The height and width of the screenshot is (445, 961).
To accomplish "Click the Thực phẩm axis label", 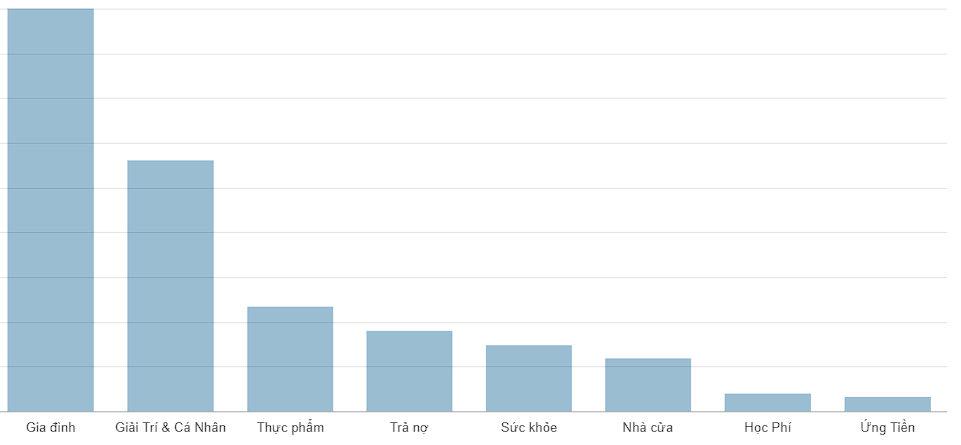I will click(290, 427).
